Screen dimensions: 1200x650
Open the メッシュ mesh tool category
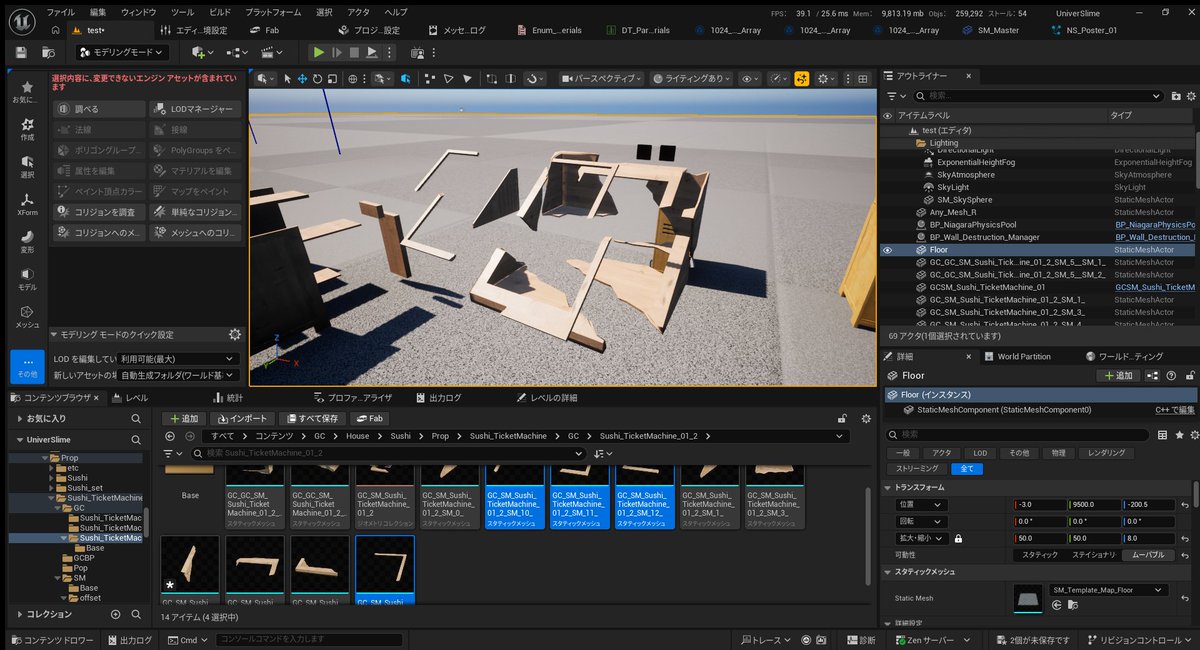27,317
